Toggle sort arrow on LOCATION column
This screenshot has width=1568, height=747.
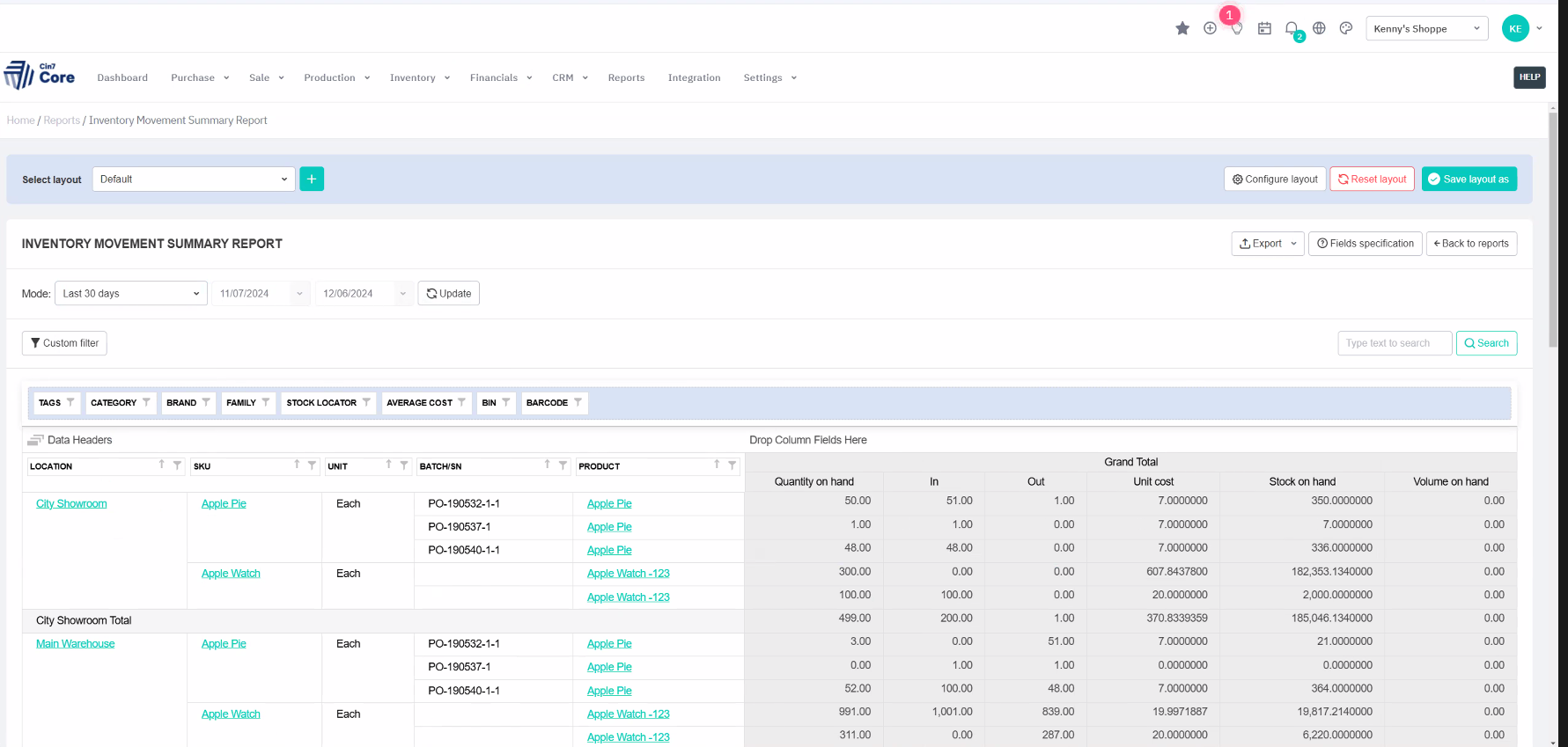161,465
